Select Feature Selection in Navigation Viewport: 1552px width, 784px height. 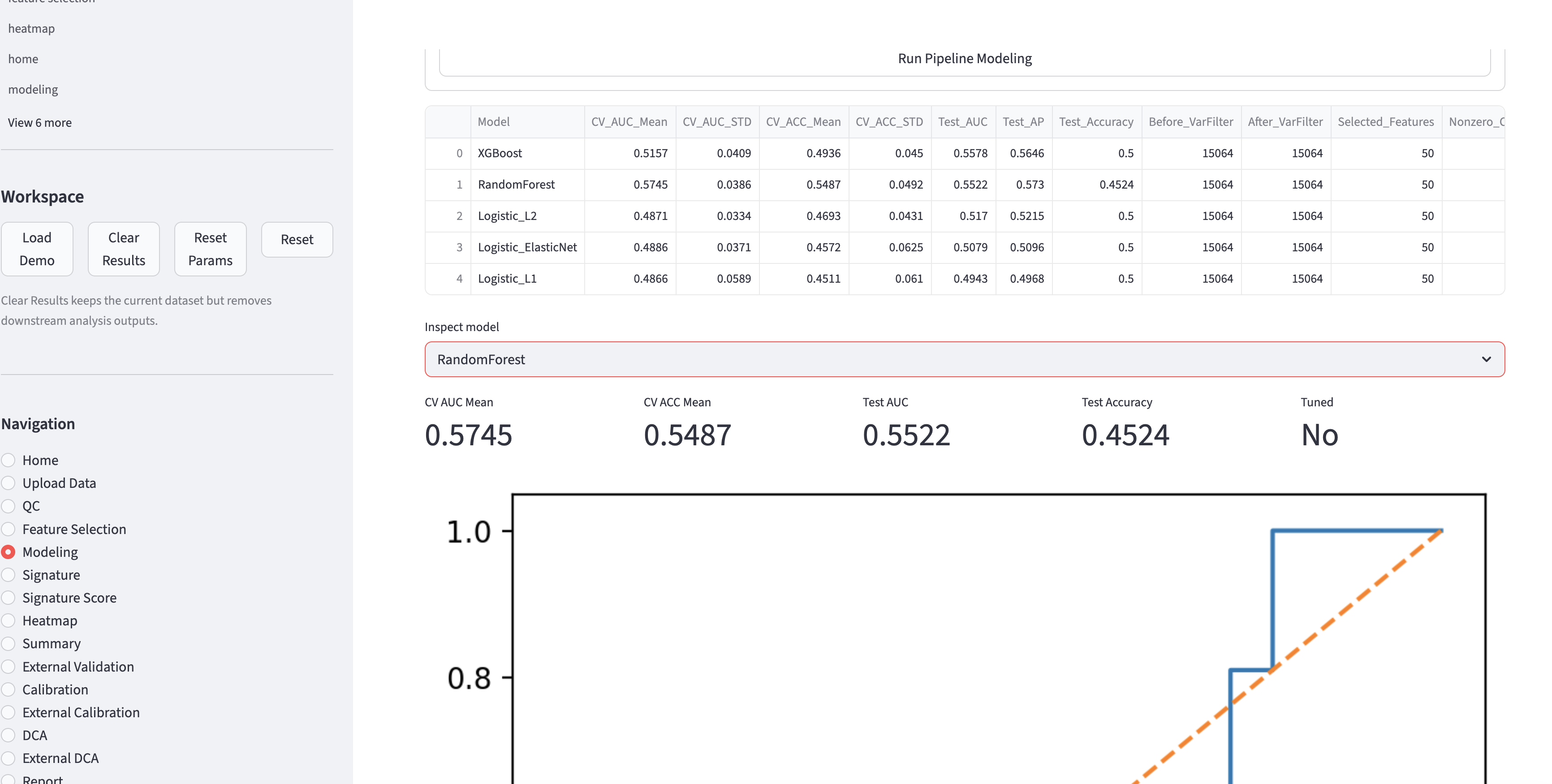(x=9, y=529)
